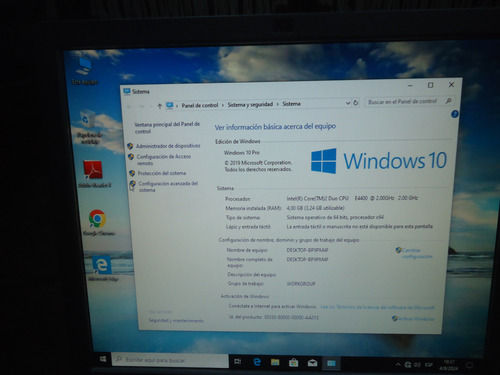Click ESP language indicator
500x375 pixels.
tap(429, 365)
